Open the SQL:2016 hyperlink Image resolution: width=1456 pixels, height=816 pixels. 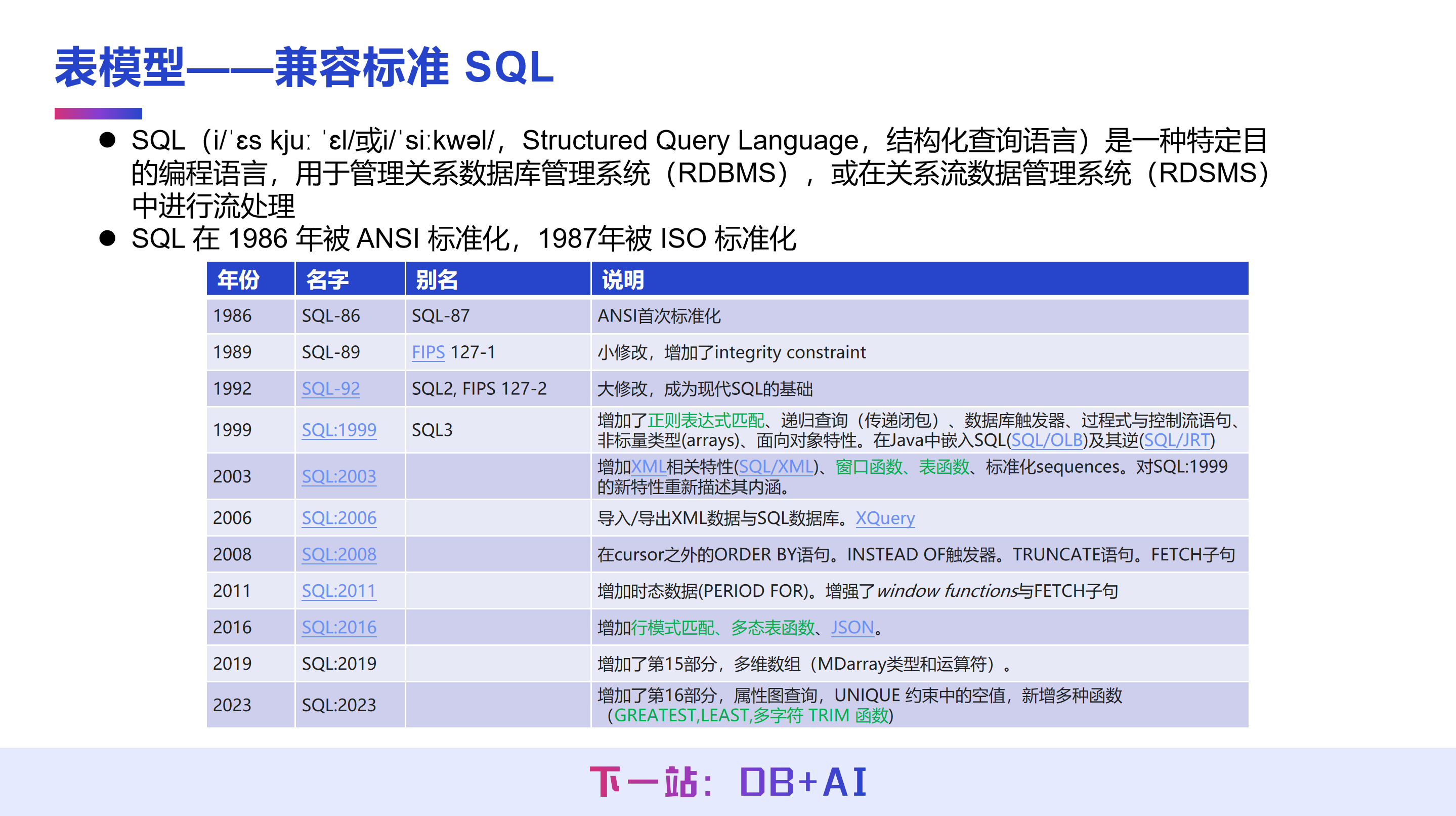(338, 627)
